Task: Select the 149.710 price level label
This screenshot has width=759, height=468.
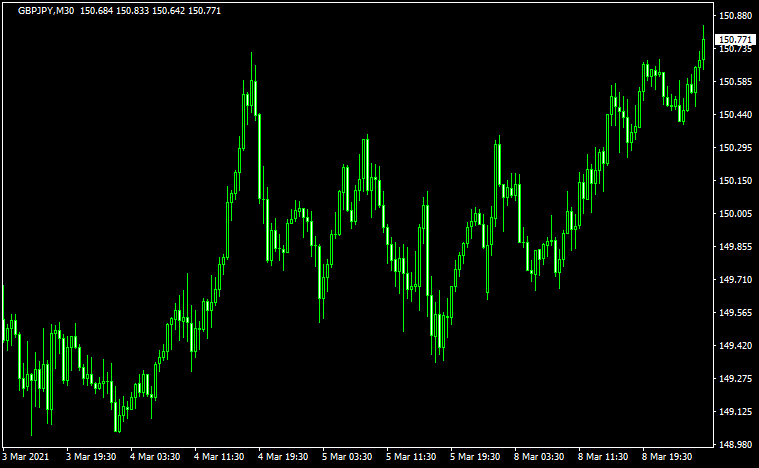Action: click(735, 280)
